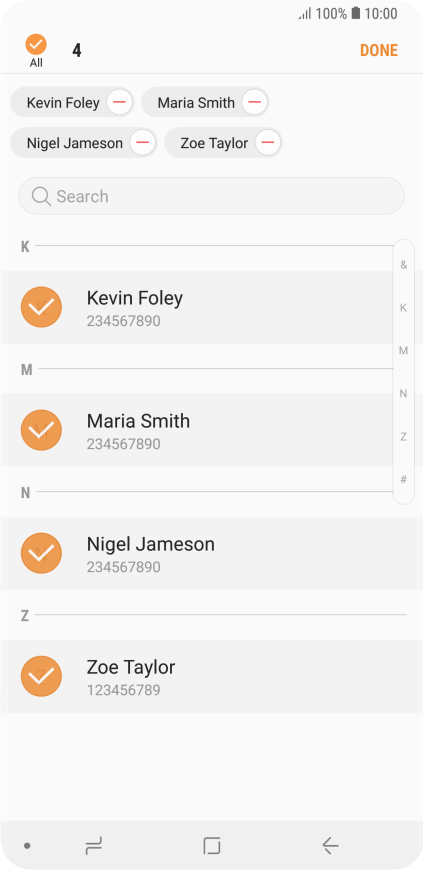Tap the Android back navigation arrow
The height and width of the screenshot is (870, 423).
point(330,846)
